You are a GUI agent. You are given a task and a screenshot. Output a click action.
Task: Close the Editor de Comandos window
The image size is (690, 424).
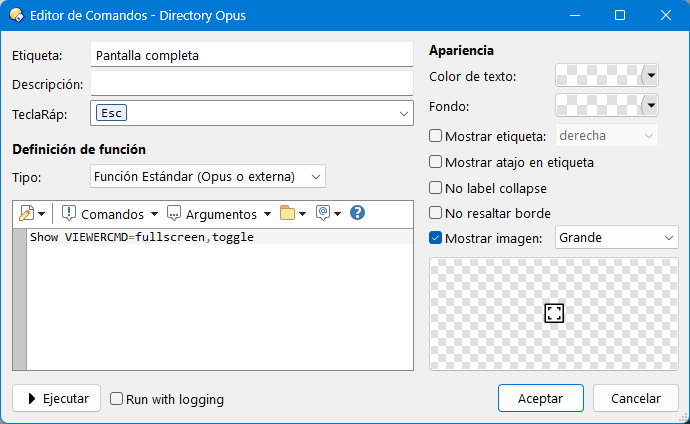(x=666, y=15)
